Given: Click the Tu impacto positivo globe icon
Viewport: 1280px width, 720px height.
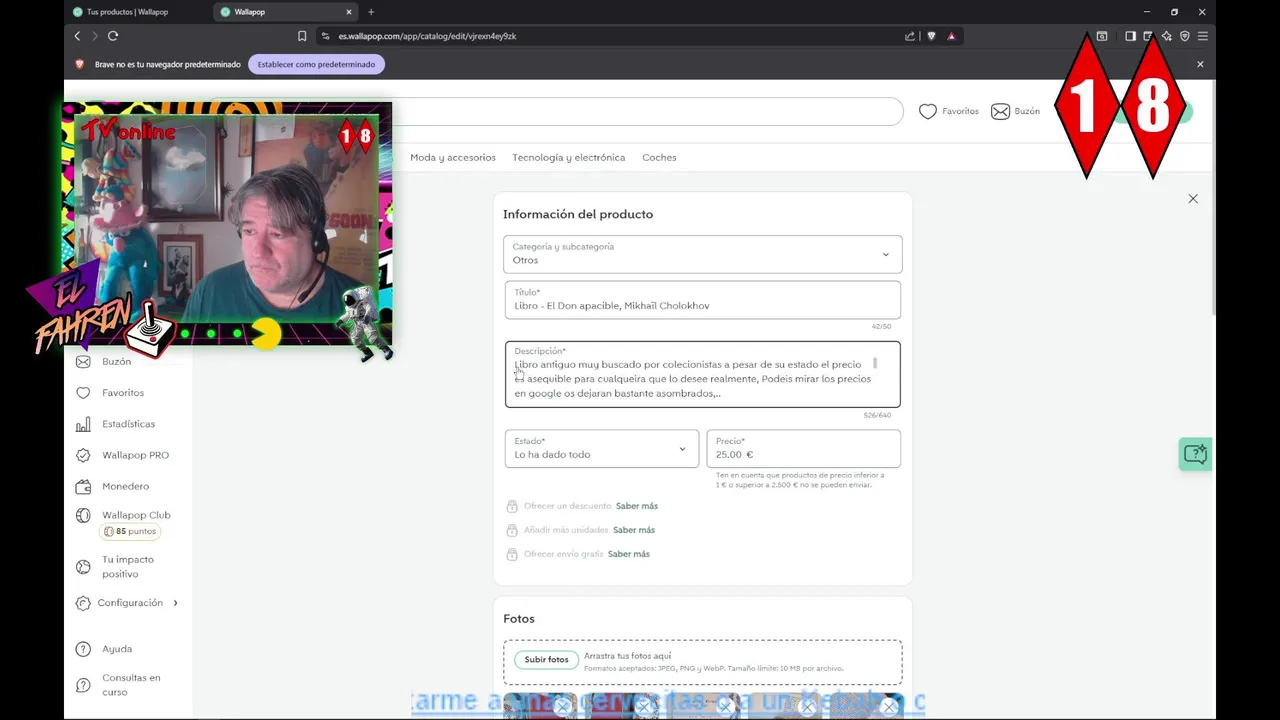Looking at the screenshot, I should pos(83,567).
